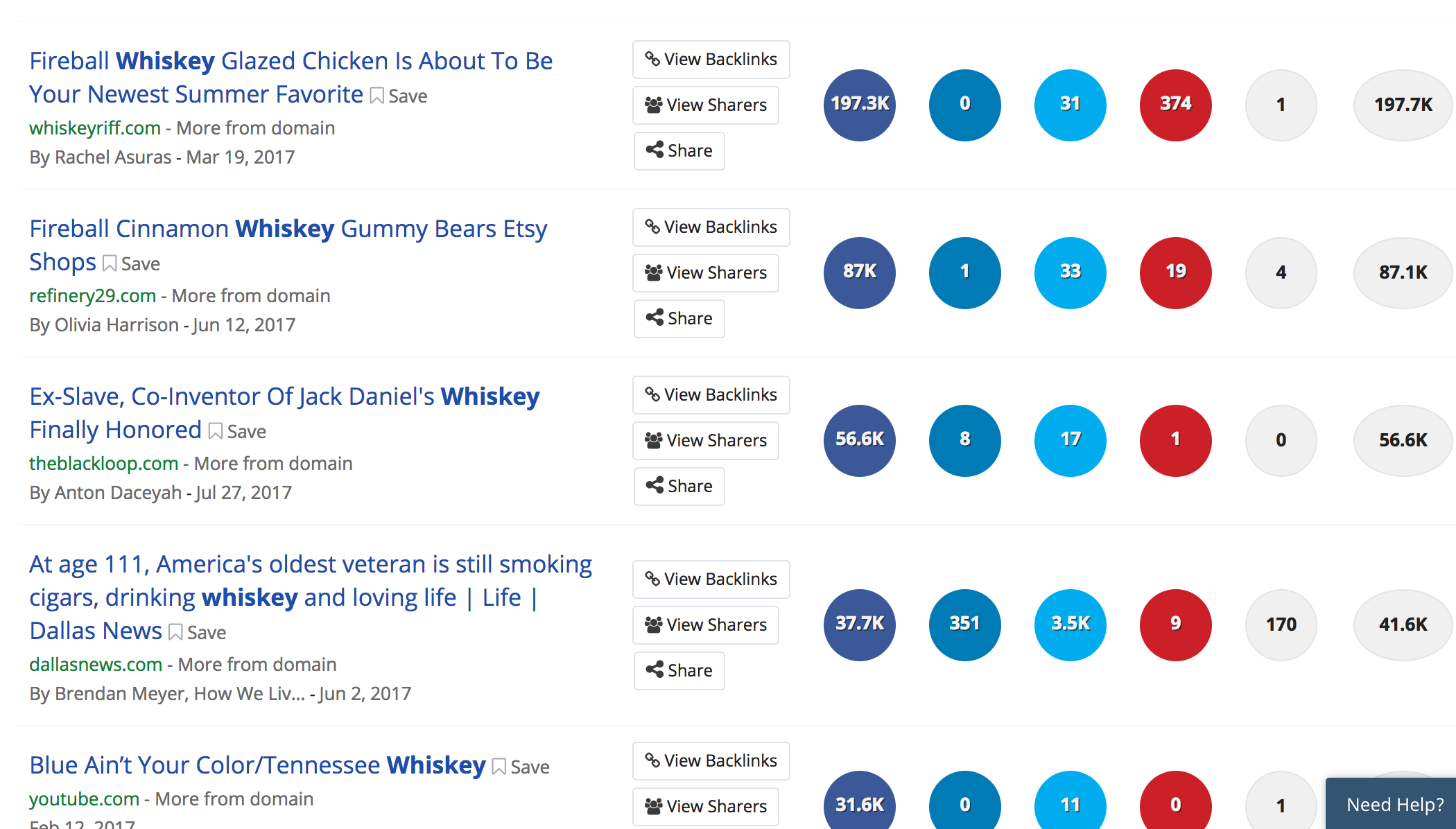1456x829 pixels.
Task: Click the bookmark Save icon for Fireball Glazed Chicken
Action: click(399, 96)
